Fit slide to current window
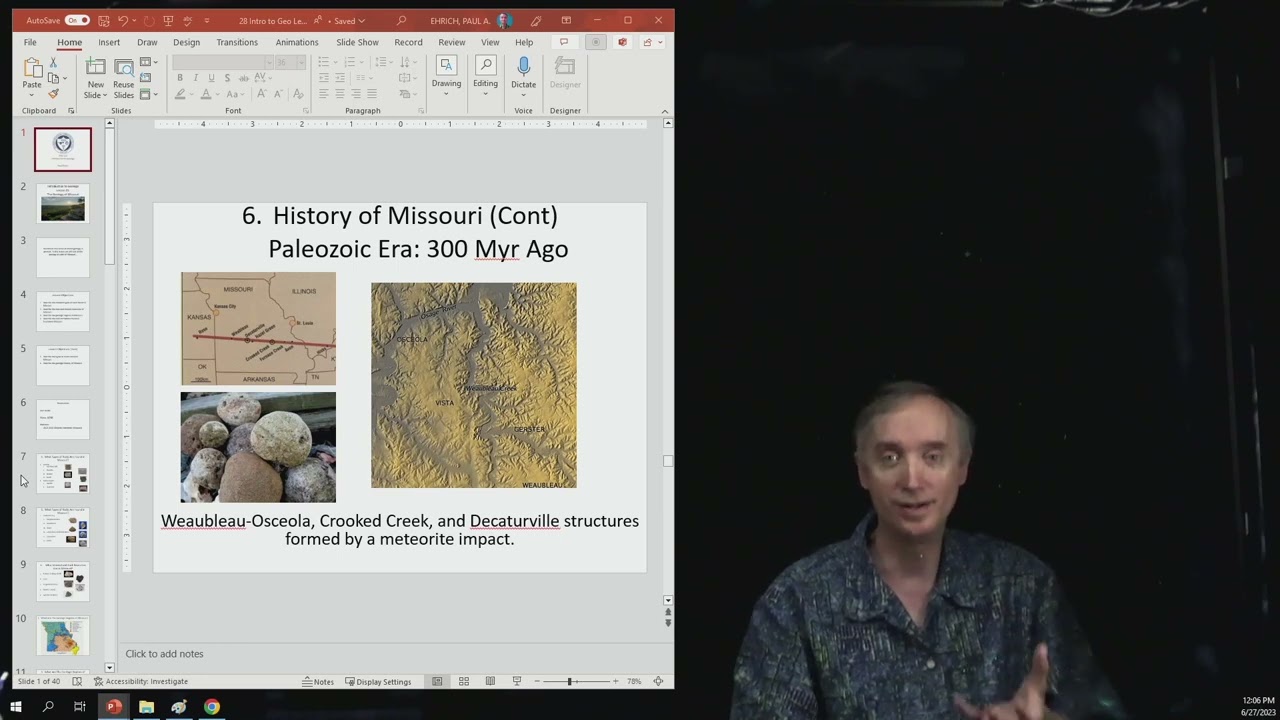 [658, 681]
